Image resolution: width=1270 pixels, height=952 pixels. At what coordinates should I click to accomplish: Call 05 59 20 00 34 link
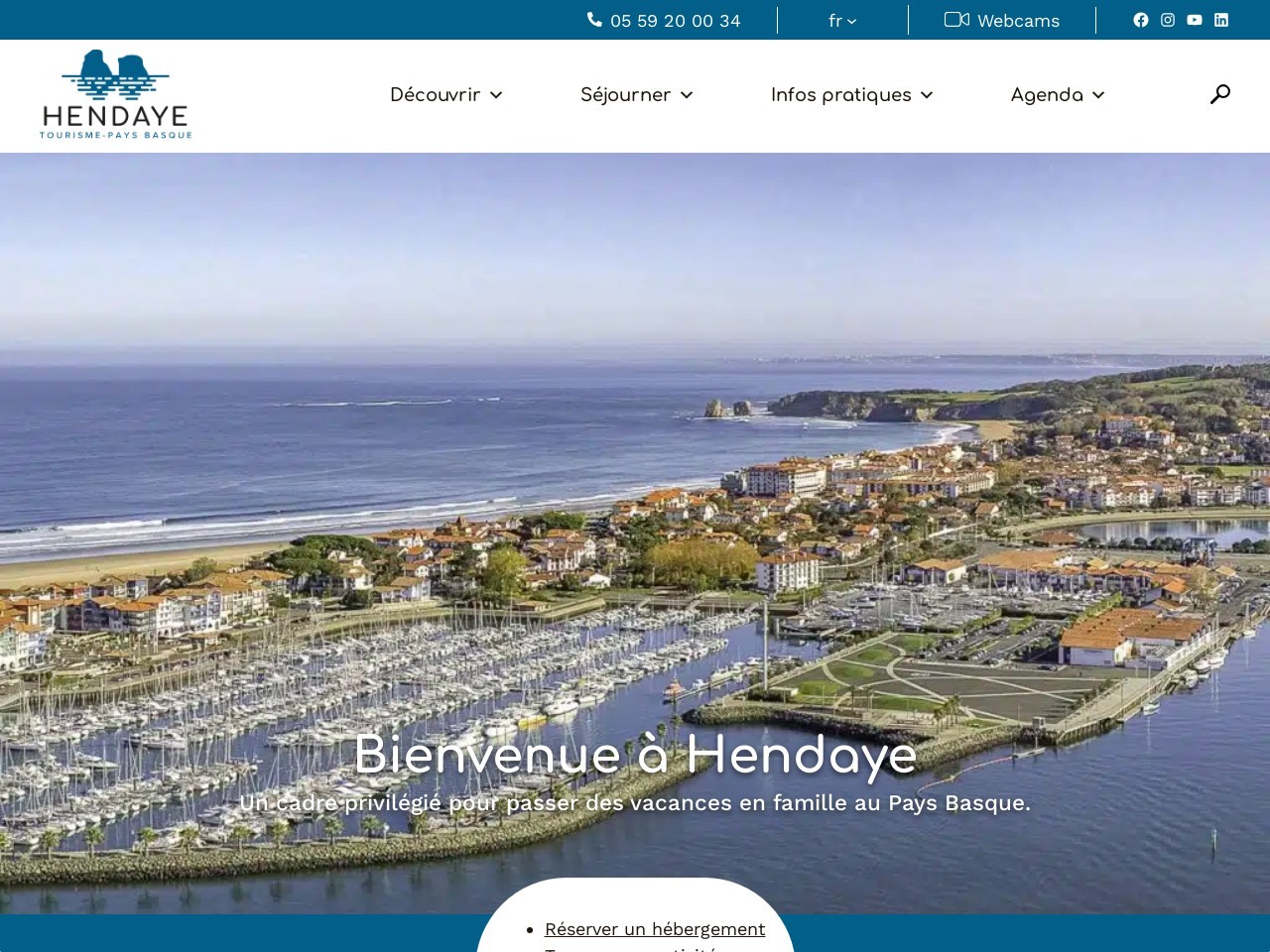click(x=675, y=21)
